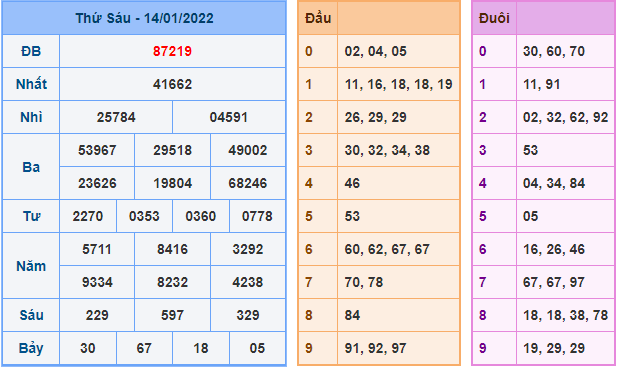
Task: Select Ba prize number 53967
Action: [97, 150]
